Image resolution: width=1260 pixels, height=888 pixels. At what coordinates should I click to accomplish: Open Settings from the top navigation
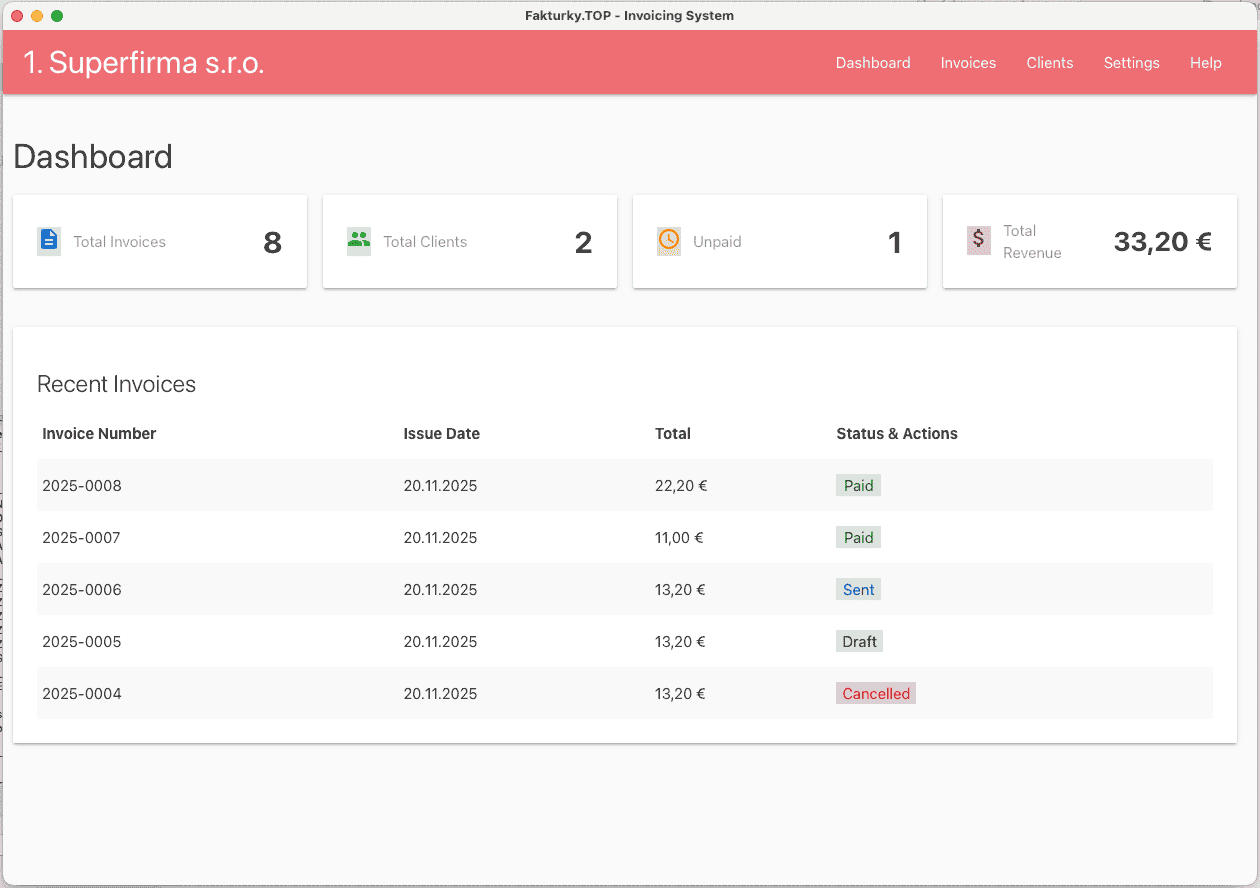1131,63
